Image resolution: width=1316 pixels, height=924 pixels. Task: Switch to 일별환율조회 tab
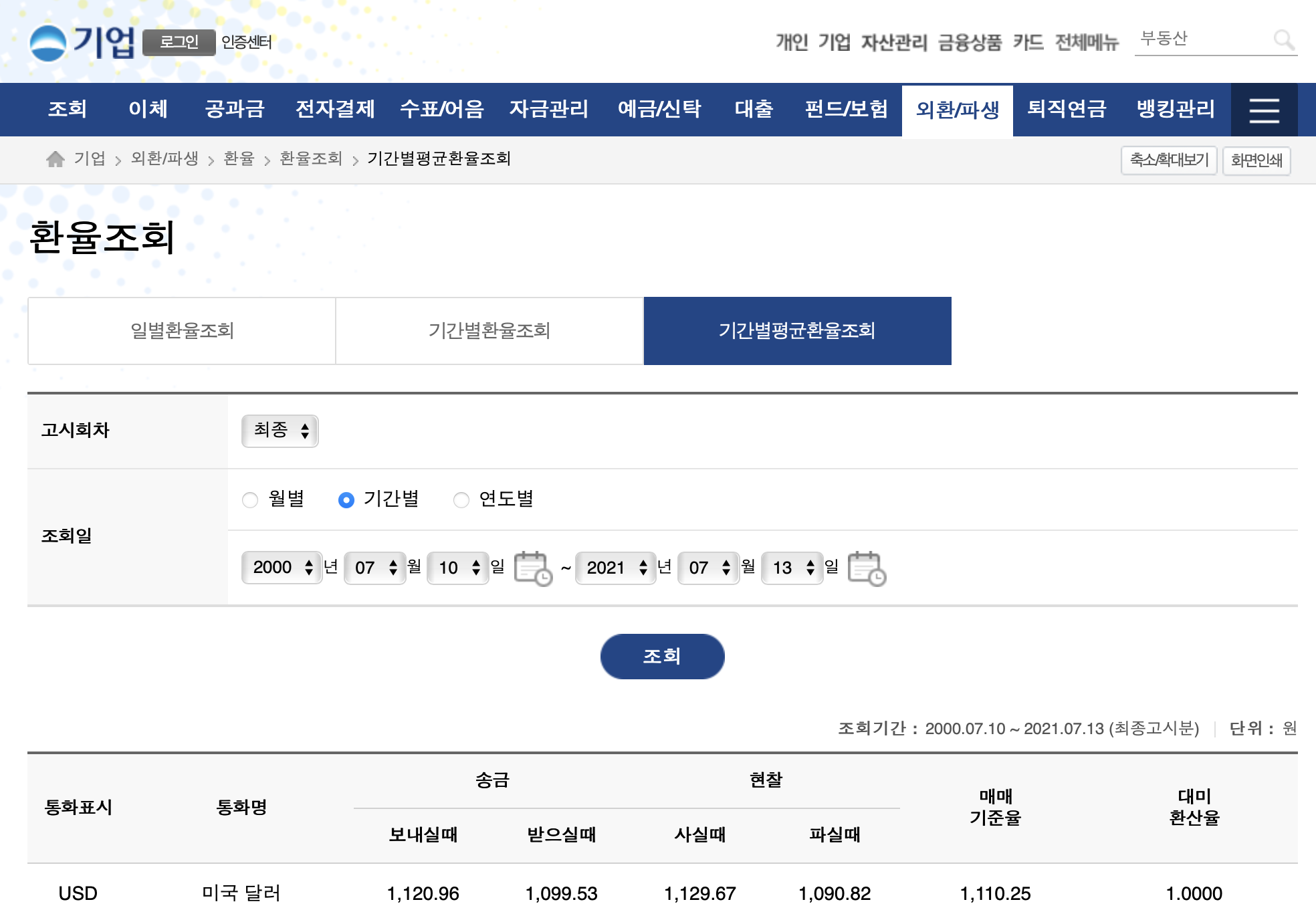click(182, 331)
